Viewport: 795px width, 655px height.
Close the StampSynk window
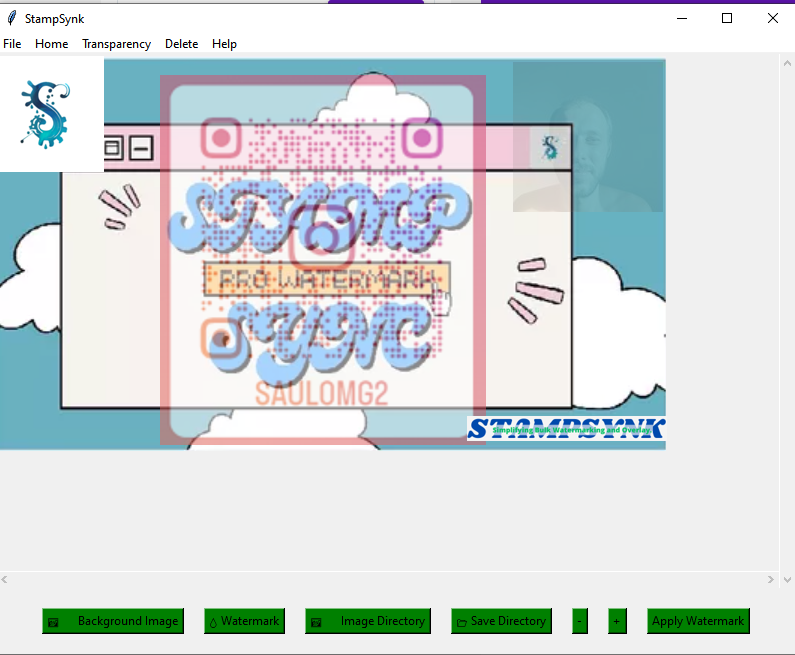(x=773, y=18)
